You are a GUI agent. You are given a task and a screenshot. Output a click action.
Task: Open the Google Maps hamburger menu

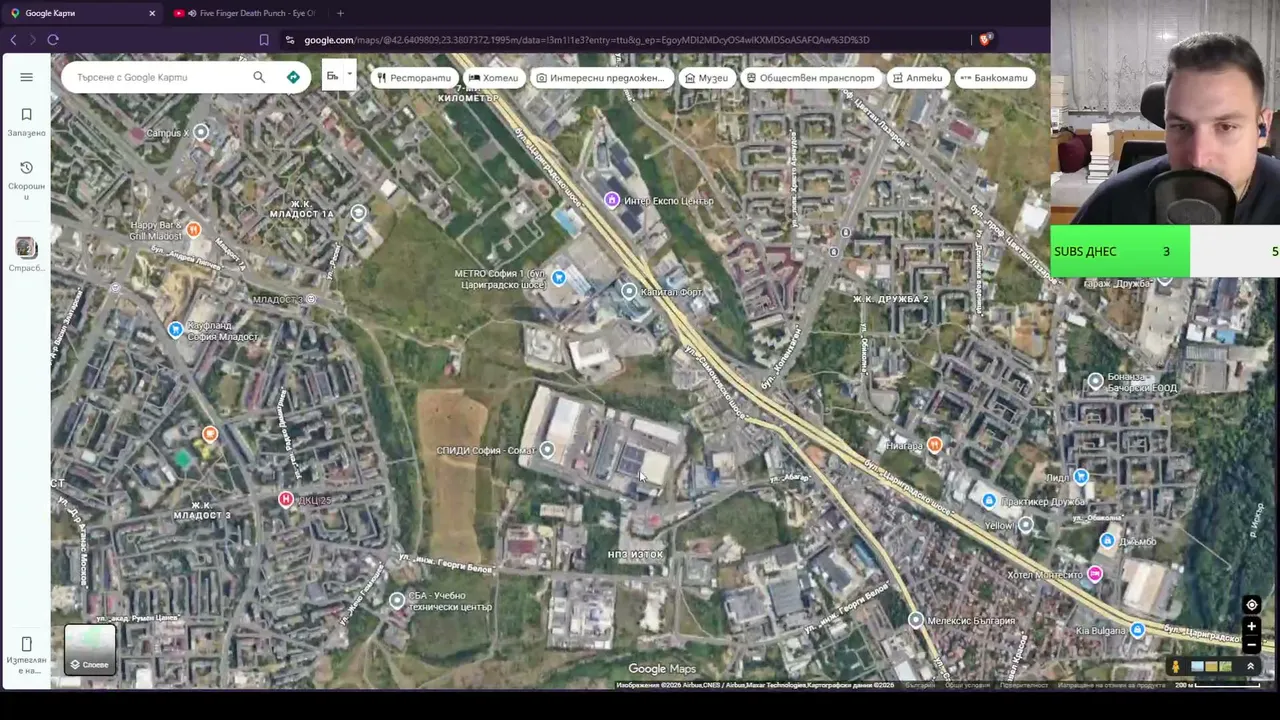click(27, 77)
